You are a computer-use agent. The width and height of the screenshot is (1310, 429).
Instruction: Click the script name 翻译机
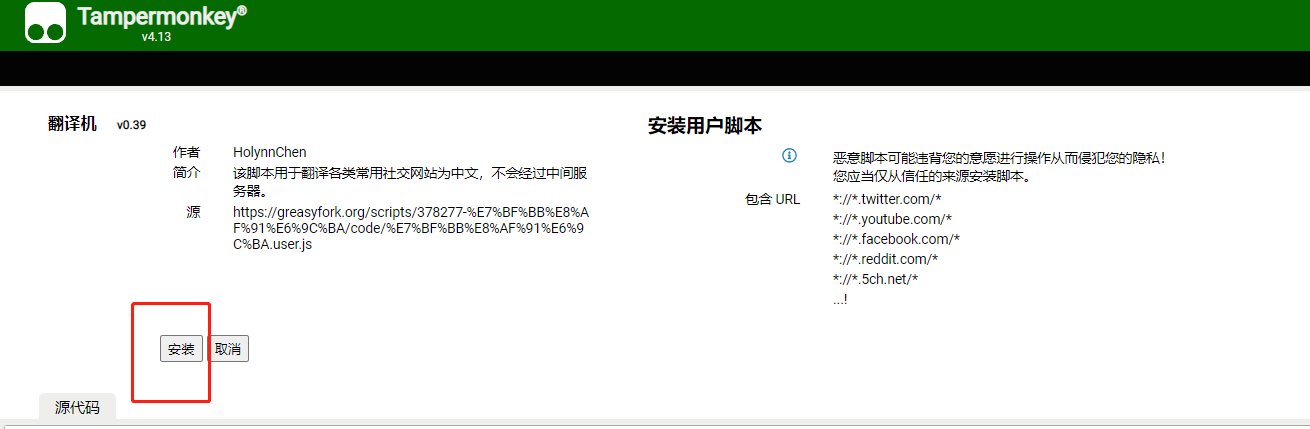point(72,124)
